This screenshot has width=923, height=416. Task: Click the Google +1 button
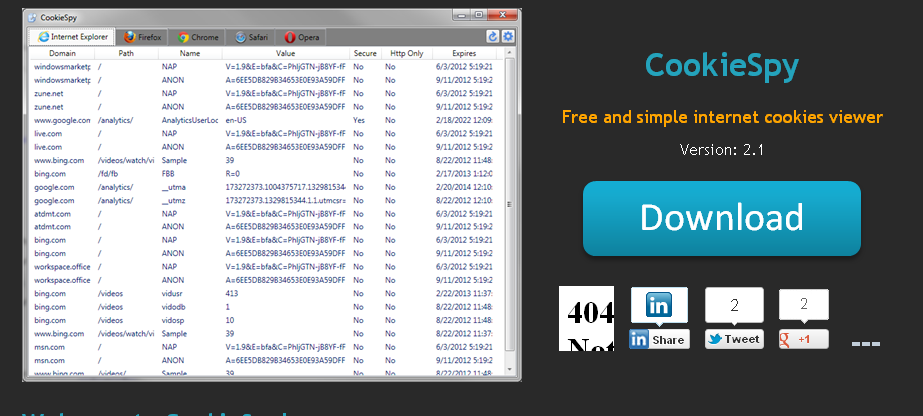tap(804, 340)
